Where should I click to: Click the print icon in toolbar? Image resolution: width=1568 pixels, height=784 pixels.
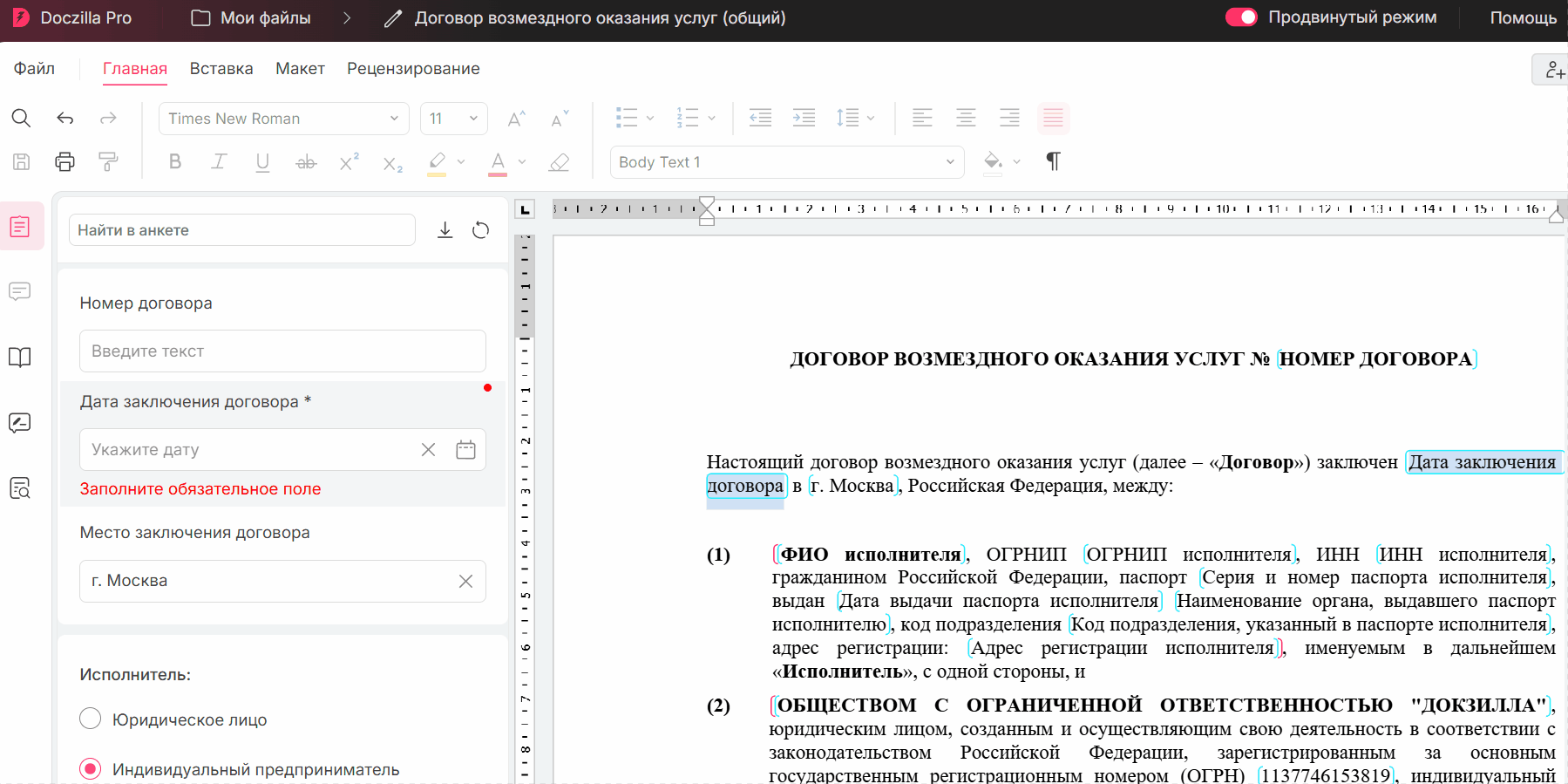click(x=64, y=161)
